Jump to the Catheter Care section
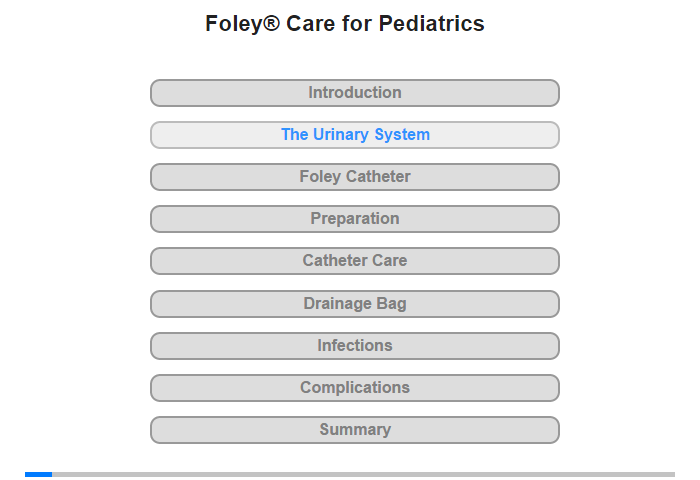700x480 pixels. tap(354, 261)
